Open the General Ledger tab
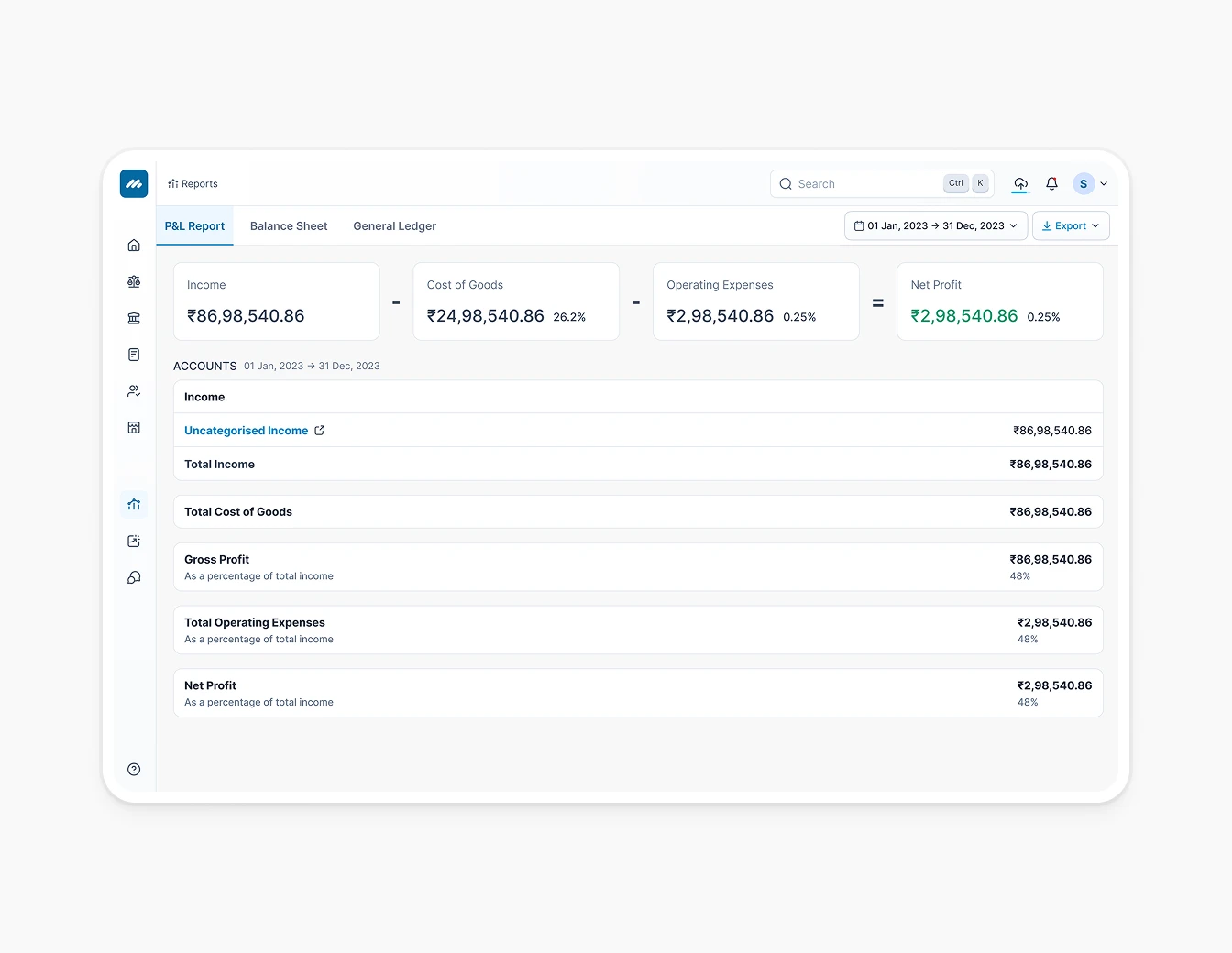 click(x=394, y=225)
